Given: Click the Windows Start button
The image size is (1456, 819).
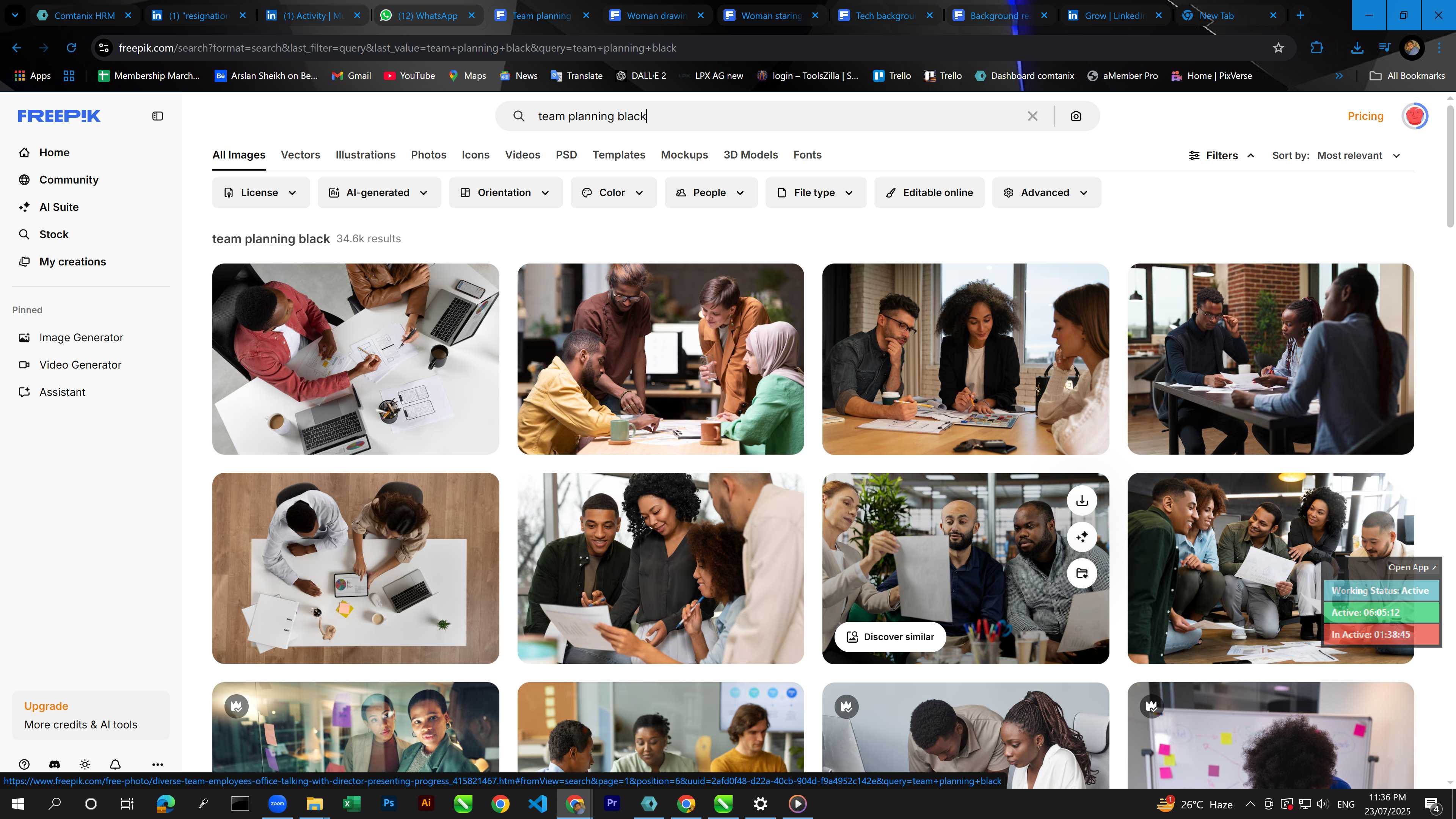Looking at the screenshot, I should (18, 803).
